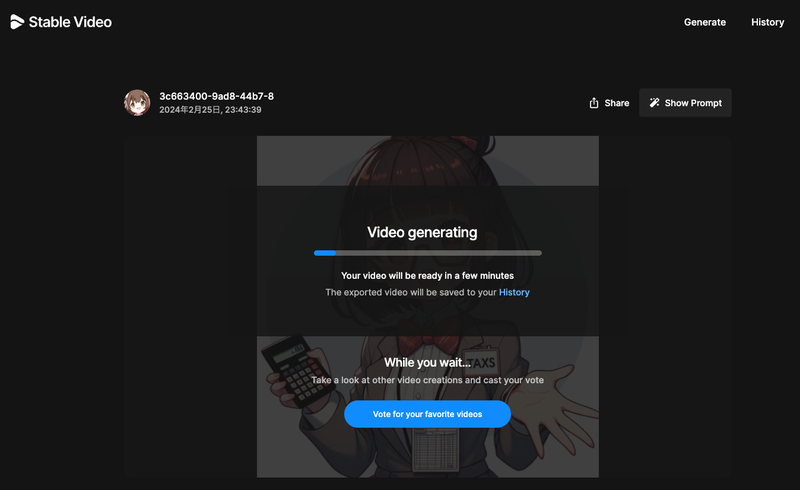The height and width of the screenshot is (490, 800).
Task: Click the user avatar thumbnail
Action: pos(137,103)
